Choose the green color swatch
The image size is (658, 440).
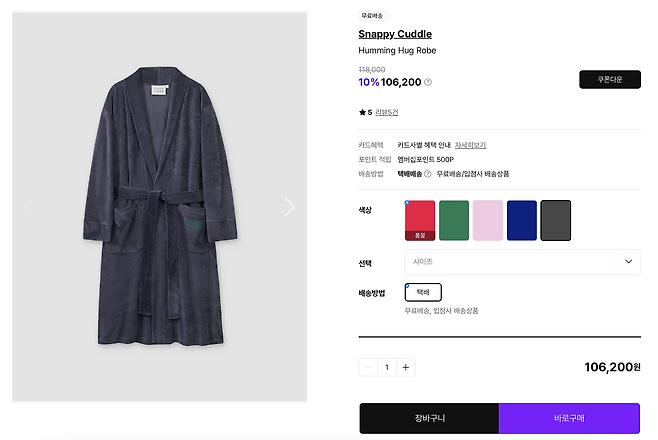[454, 220]
